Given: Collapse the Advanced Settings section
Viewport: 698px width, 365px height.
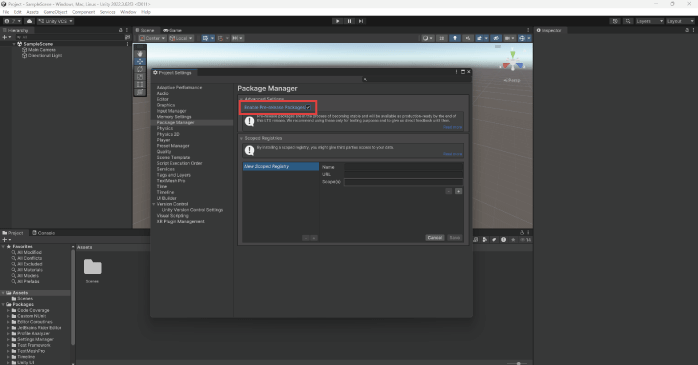Looking at the screenshot, I should [x=242, y=99].
